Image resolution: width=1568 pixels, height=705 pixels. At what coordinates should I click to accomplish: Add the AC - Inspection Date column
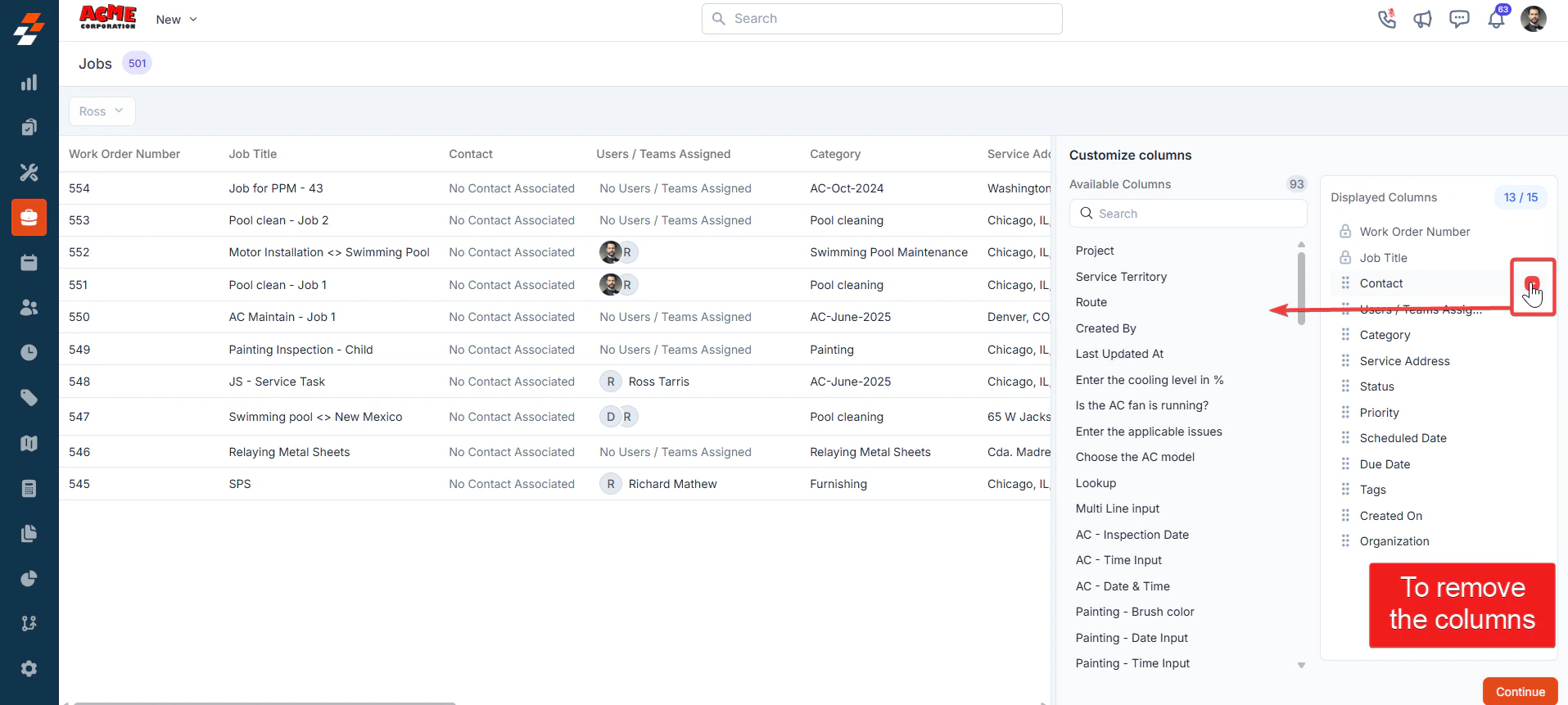(1132, 535)
